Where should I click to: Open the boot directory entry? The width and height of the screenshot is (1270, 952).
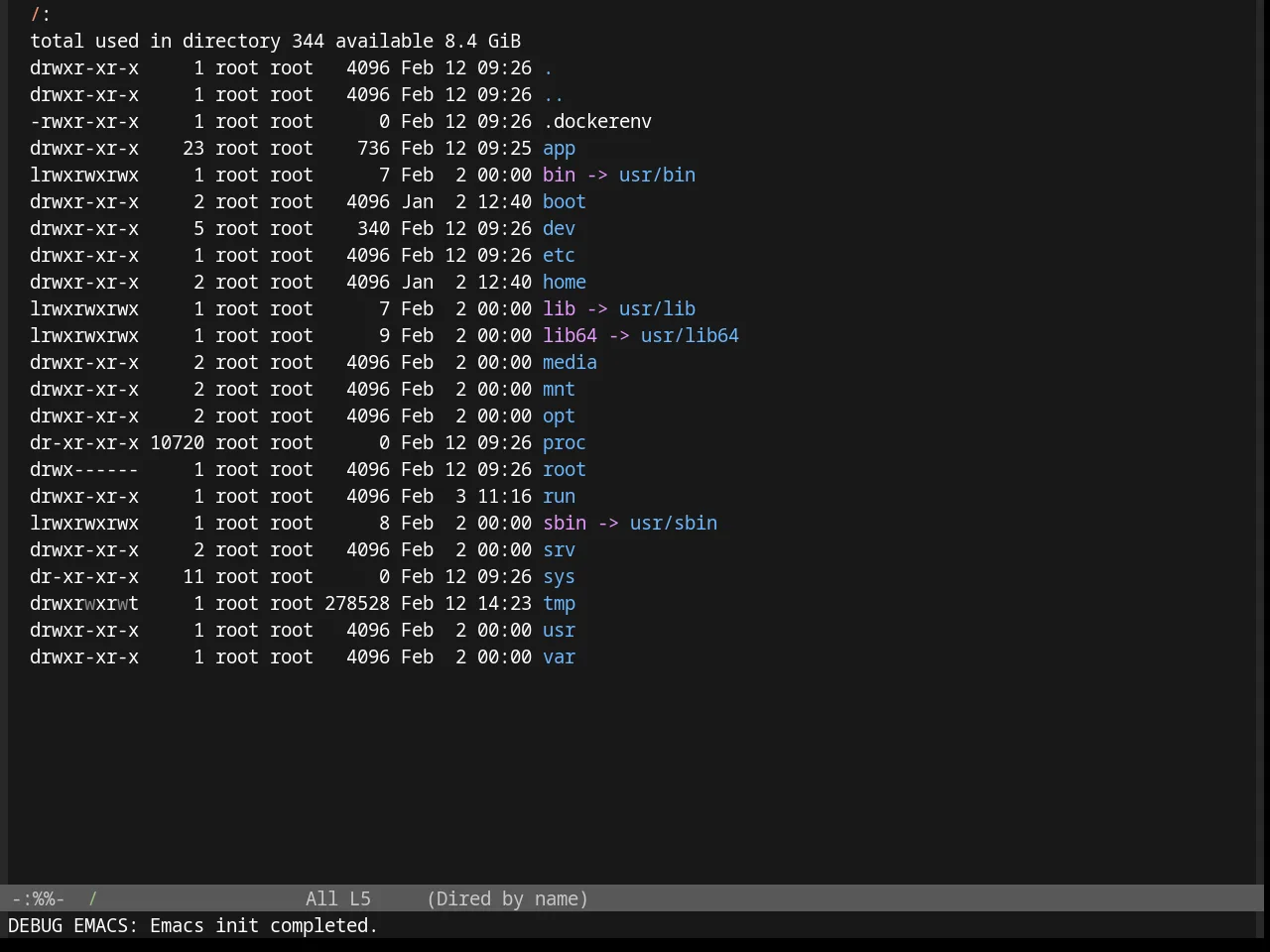click(x=565, y=202)
